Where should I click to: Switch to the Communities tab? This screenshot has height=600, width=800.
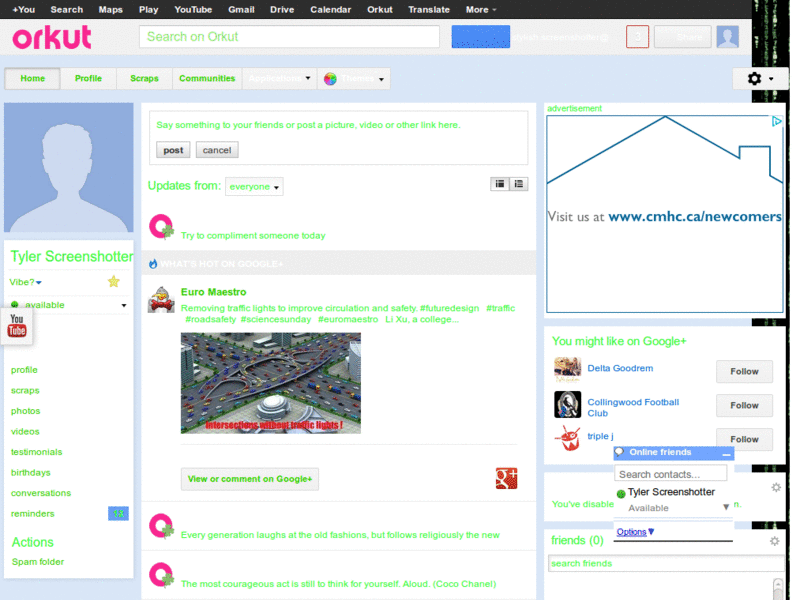coord(207,79)
